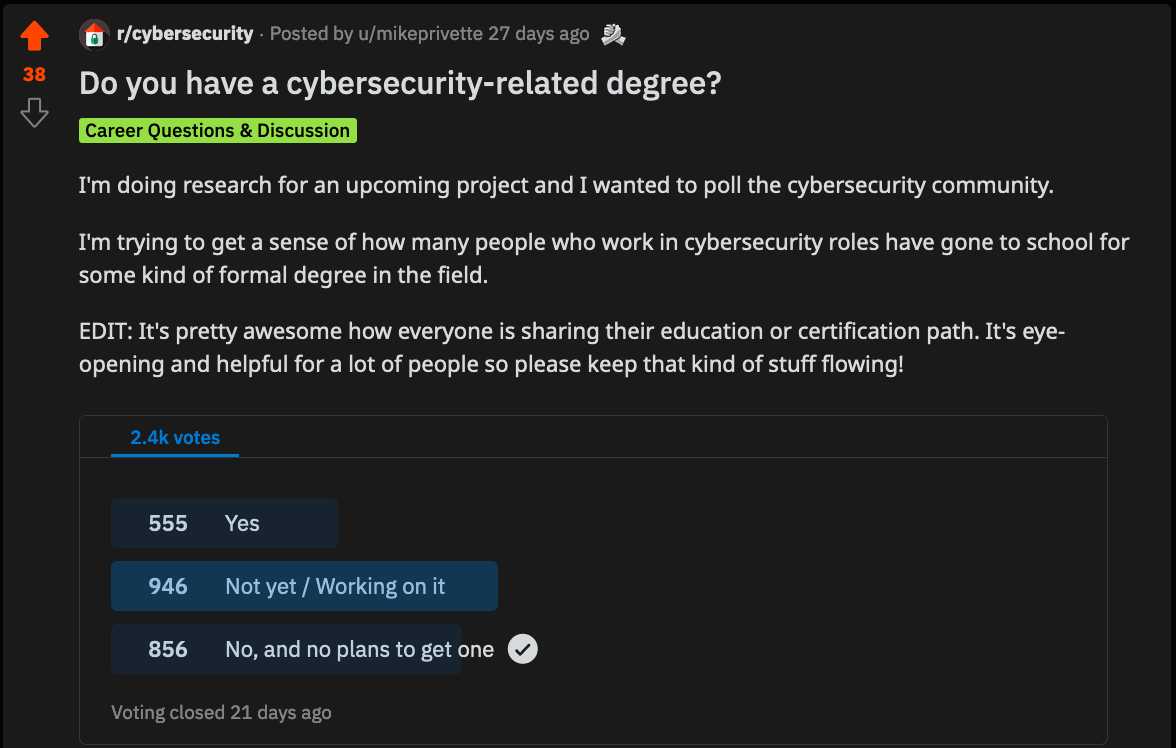This screenshot has width=1176, height=748.
Task: Upvote the cybersecurity degree post
Action: [x=34, y=37]
